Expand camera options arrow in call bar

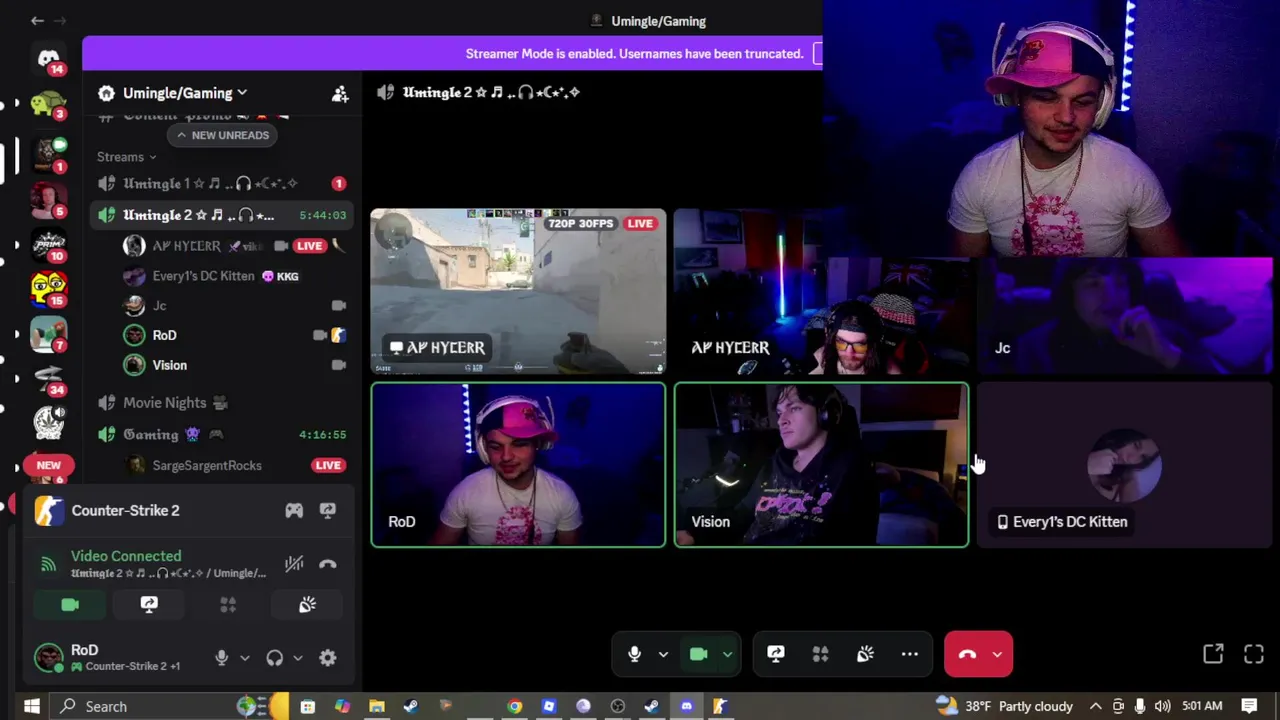(727, 654)
